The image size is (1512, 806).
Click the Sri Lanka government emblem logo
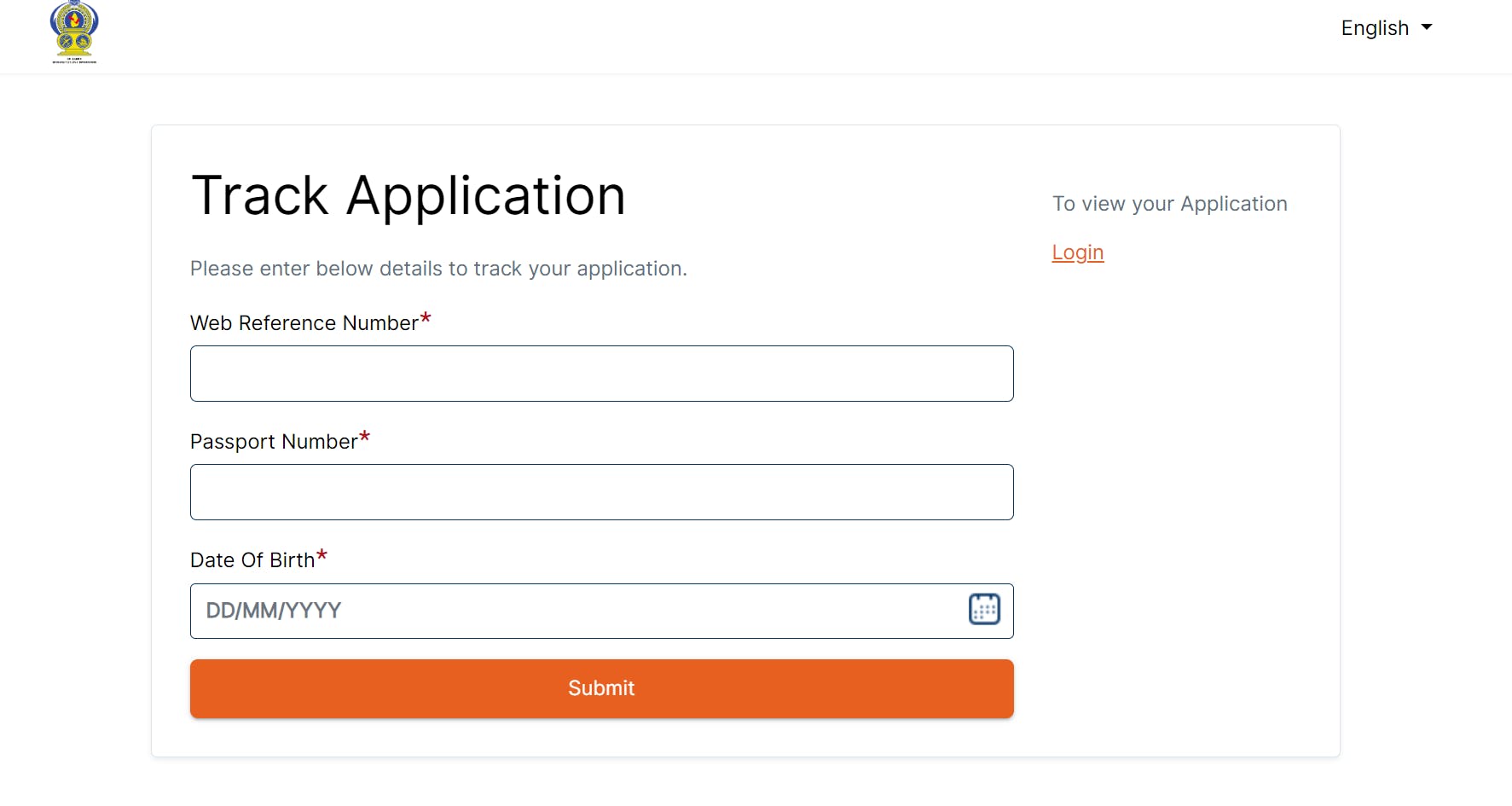coord(73,34)
